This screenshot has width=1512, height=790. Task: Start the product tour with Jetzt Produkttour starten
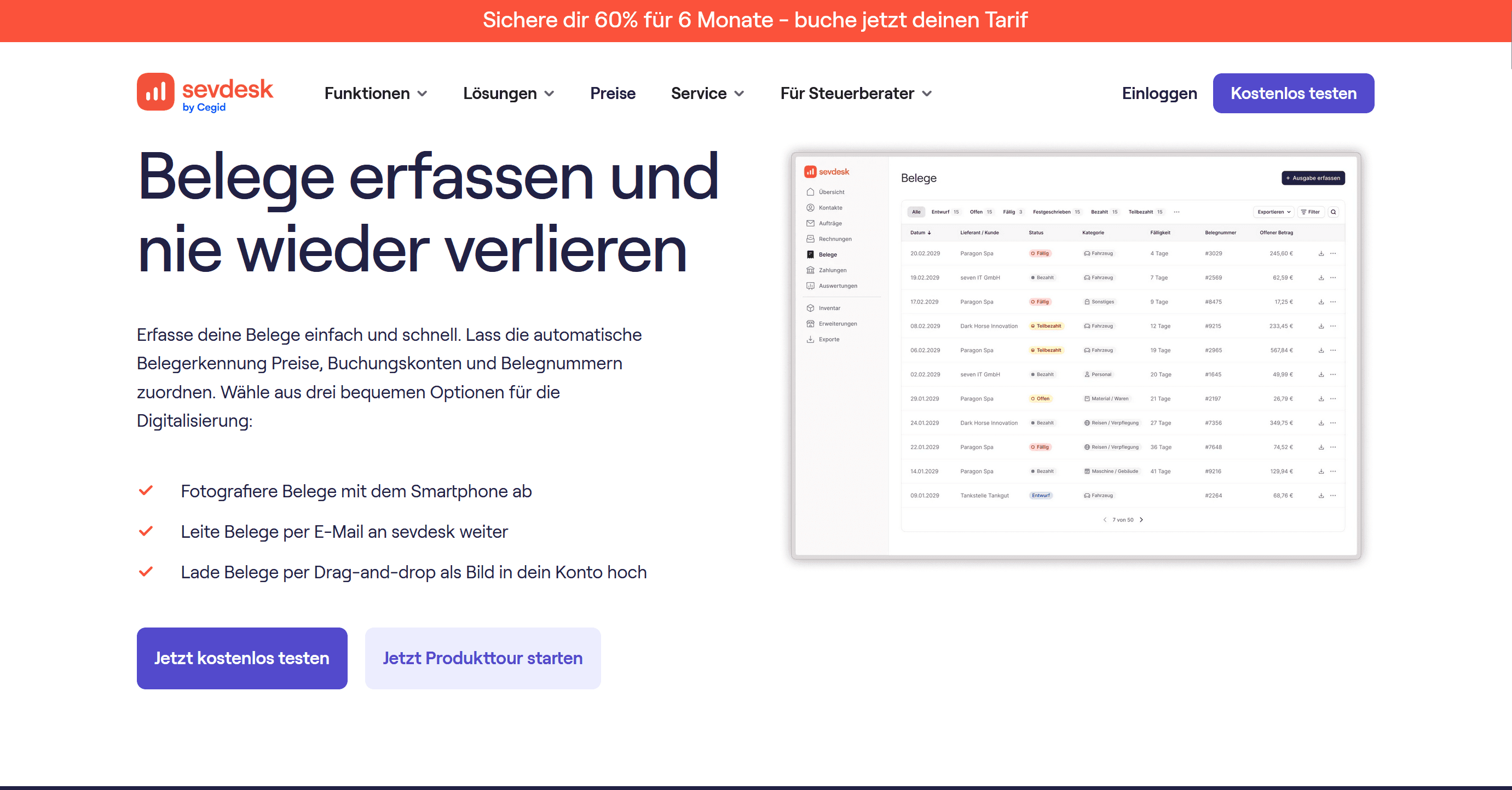[x=482, y=658]
